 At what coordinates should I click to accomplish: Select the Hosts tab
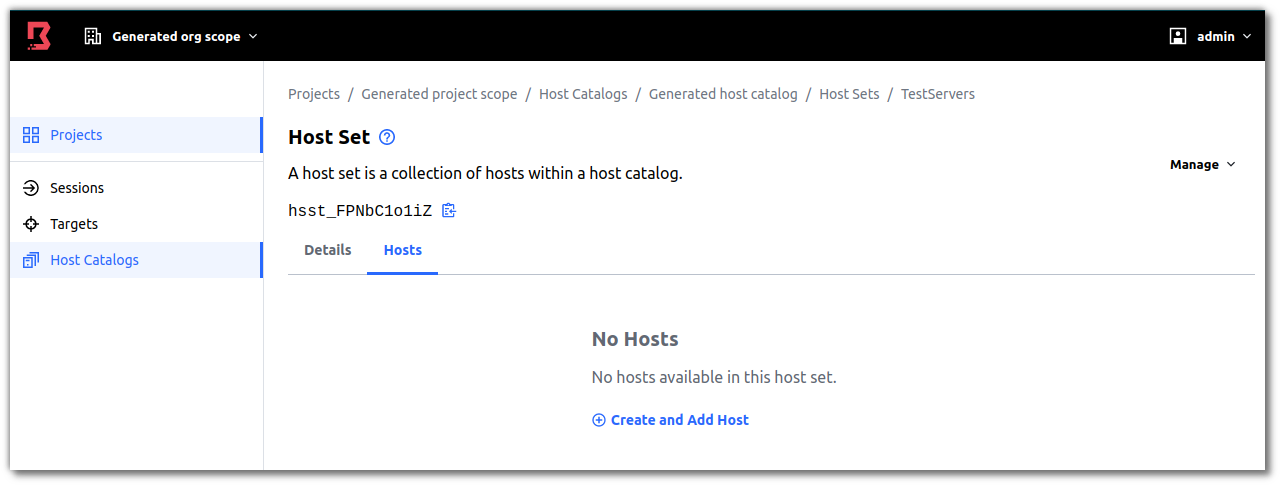click(x=403, y=250)
